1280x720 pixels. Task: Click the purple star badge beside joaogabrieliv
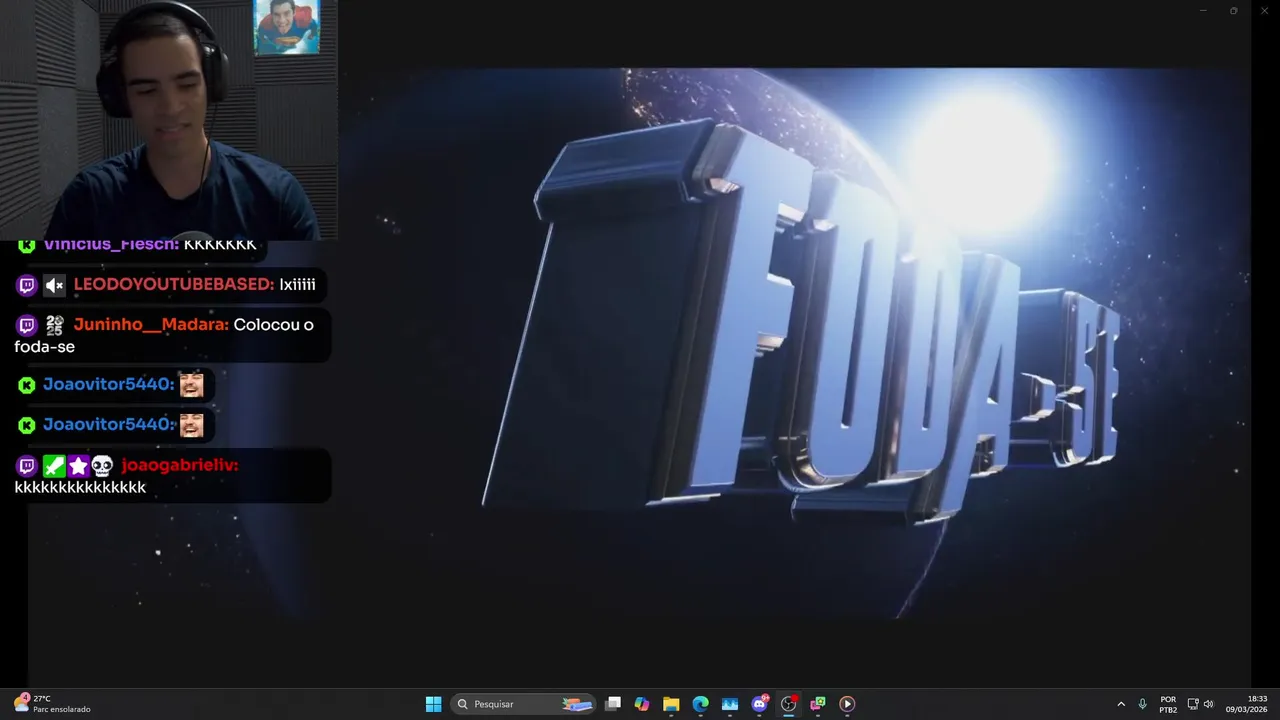78,465
